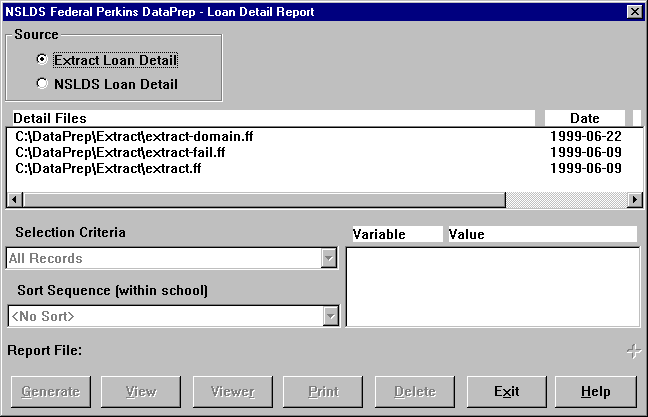Click the horizontal scrollbar thumb in file list
Screen dimensions: 648x417
click(264, 200)
